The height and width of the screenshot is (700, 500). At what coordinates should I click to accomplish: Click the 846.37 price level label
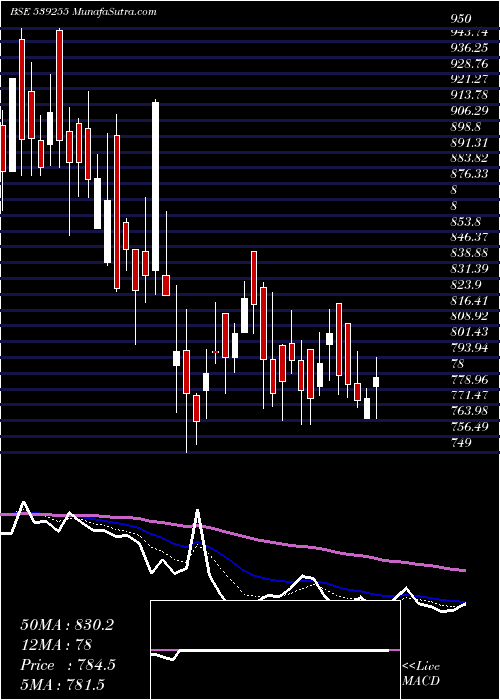click(470, 237)
